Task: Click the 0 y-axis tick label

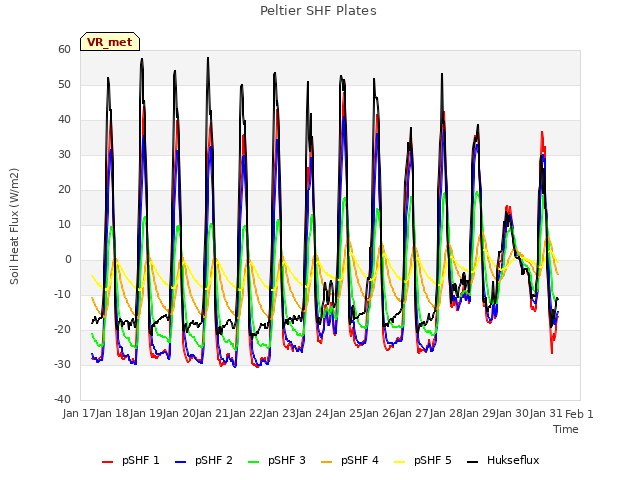Action: tap(68, 260)
